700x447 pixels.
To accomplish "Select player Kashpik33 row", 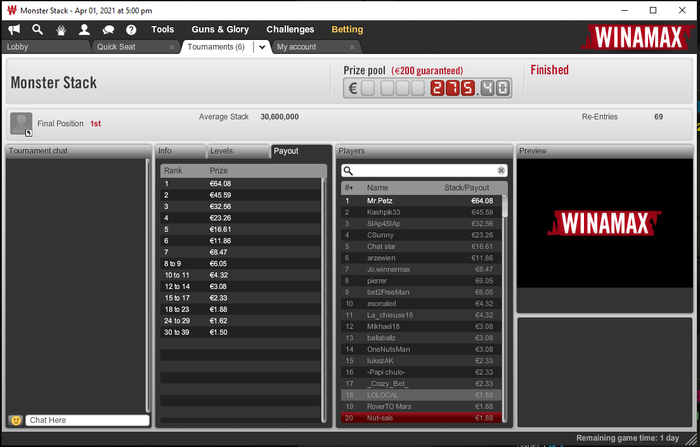I will [x=421, y=212].
